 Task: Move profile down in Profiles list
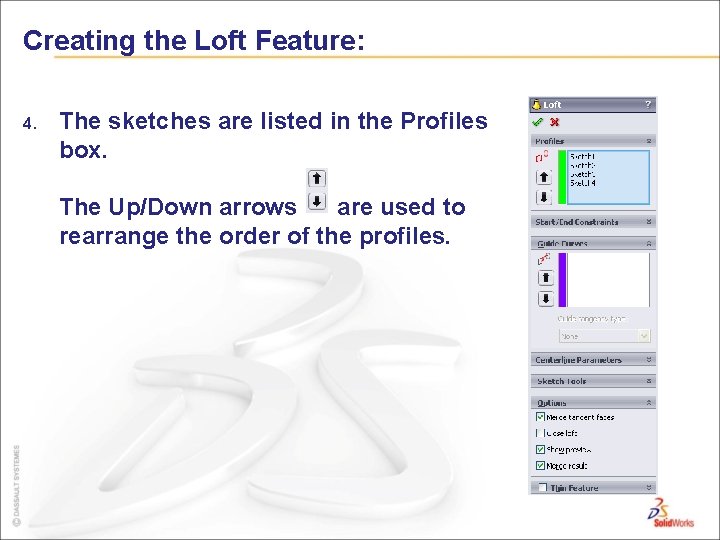544,197
